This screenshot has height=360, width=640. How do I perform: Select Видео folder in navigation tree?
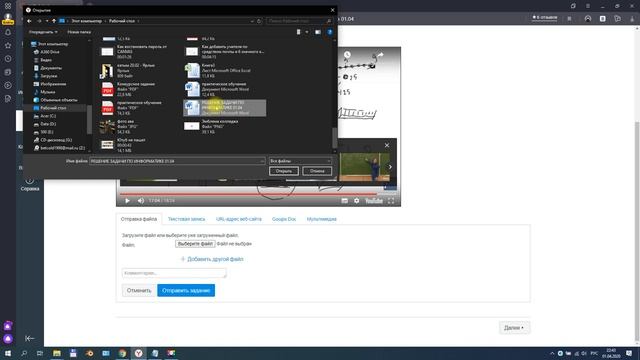click(46, 60)
